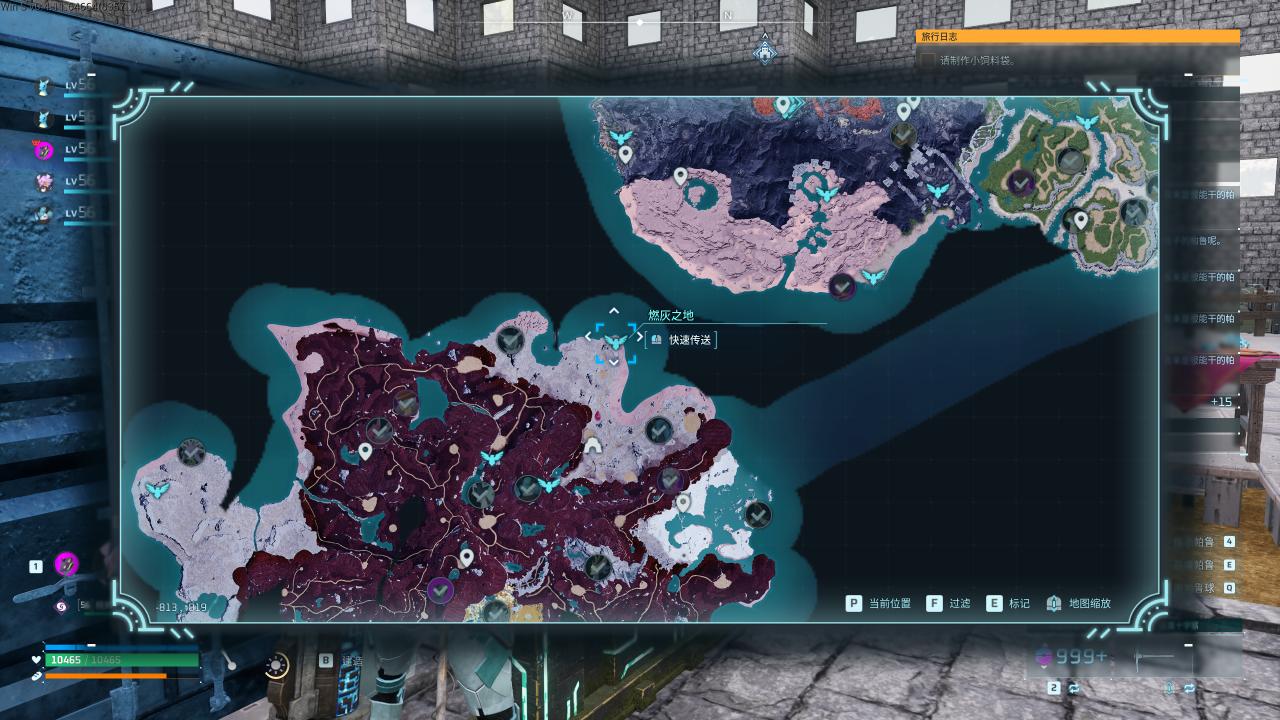Select party Pal portrait with magenta ring

coord(44,151)
